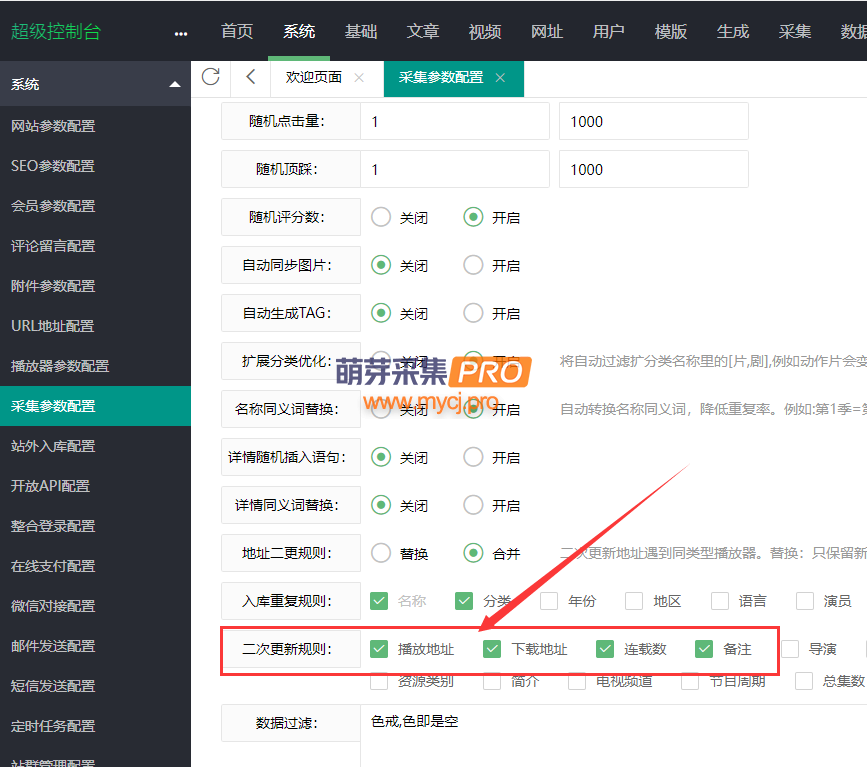Viewport: 867px width, 767px height.
Task: Uncheck 下载地址 in 二次更新规则
Action: [492, 649]
